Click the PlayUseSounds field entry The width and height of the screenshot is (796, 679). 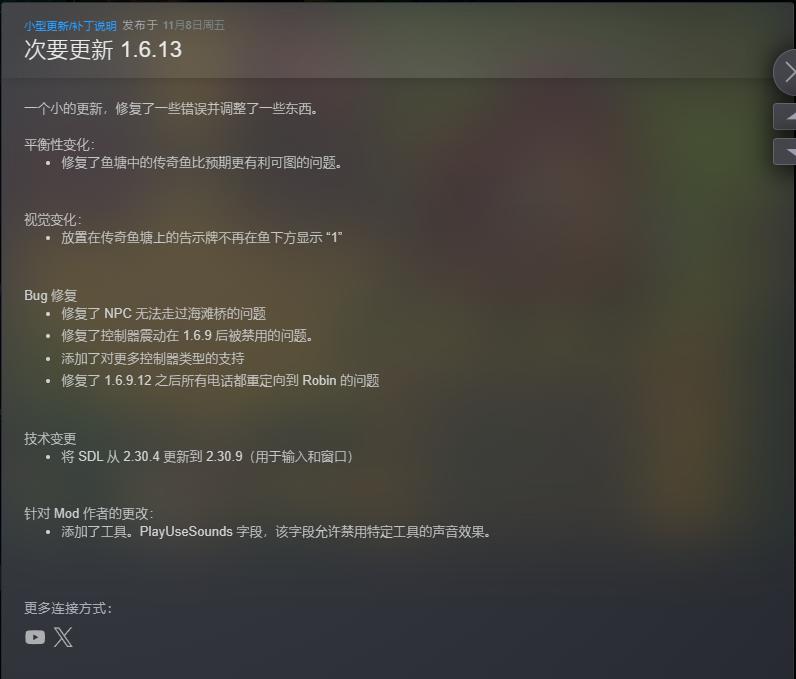pyautogui.click(x=276, y=531)
